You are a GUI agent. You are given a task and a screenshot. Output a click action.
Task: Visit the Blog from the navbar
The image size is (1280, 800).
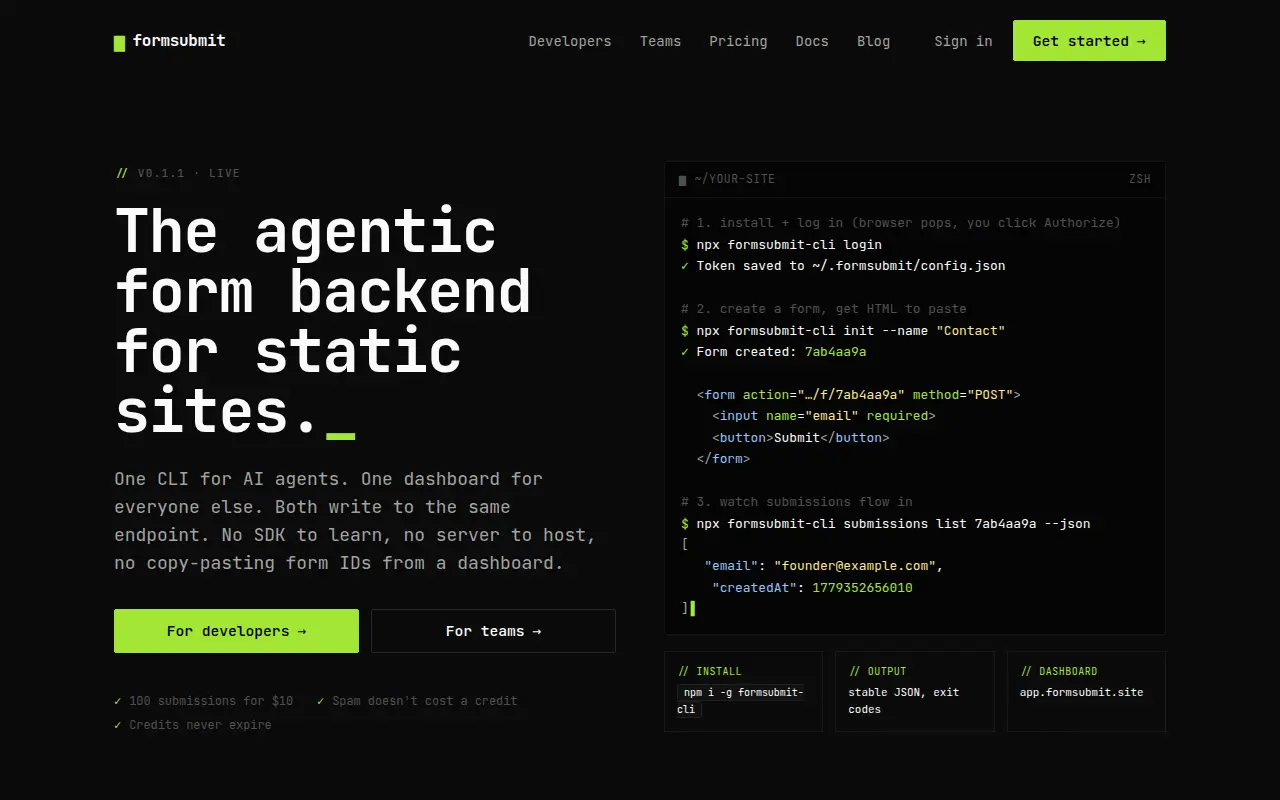pyautogui.click(x=873, y=41)
